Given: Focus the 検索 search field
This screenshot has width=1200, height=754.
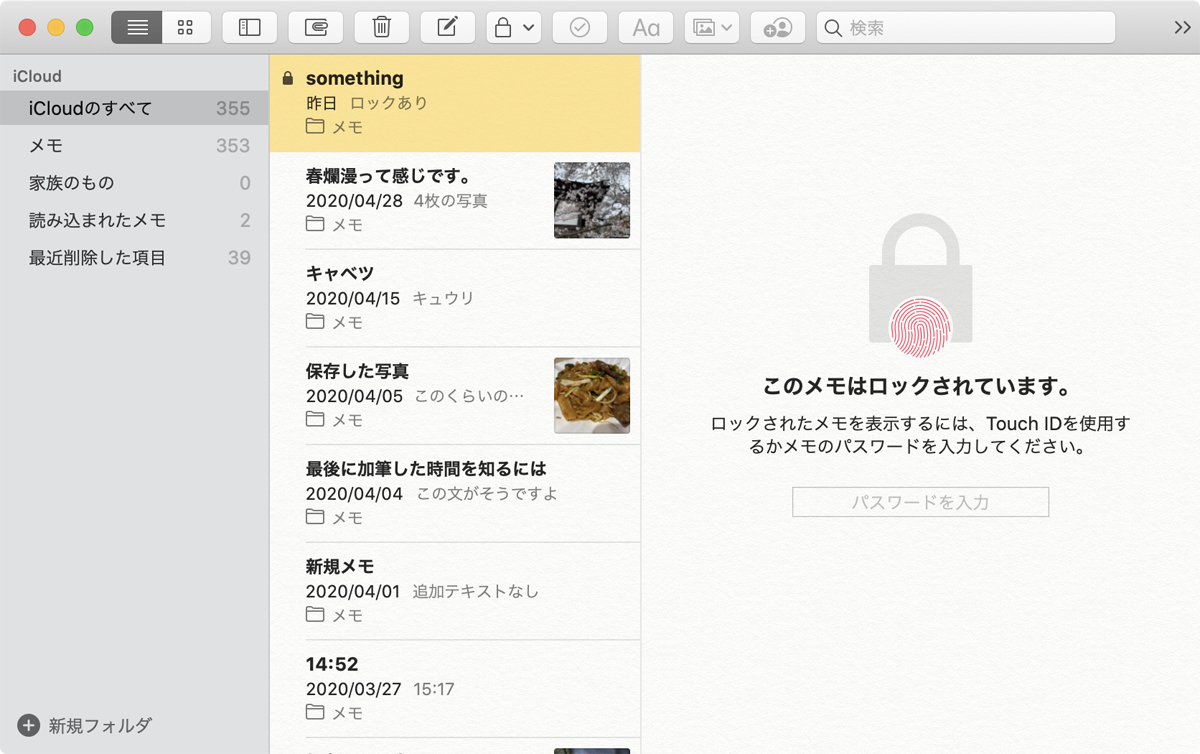Looking at the screenshot, I should [966, 27].
